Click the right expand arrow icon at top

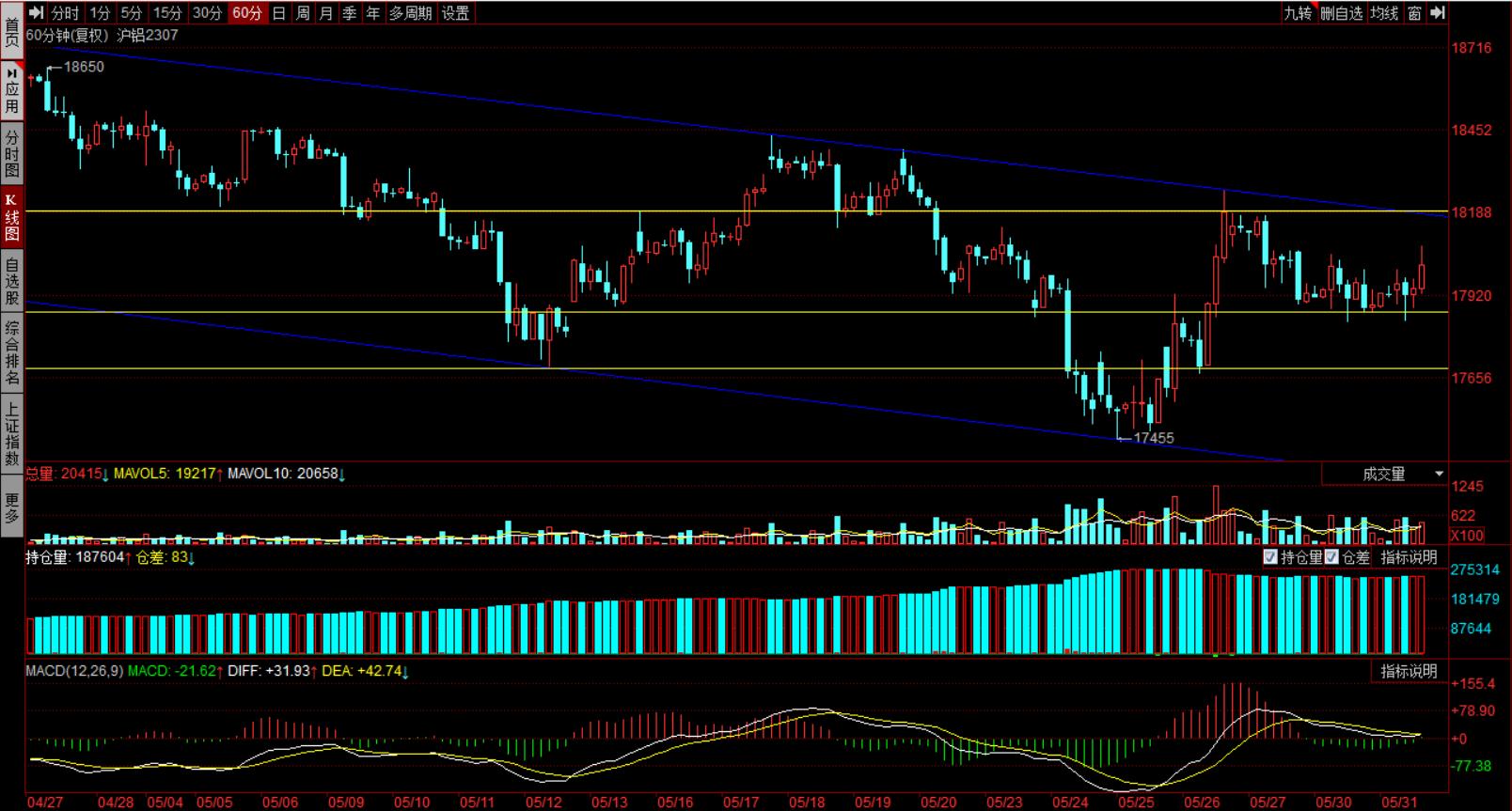[x=1437, y=13]
